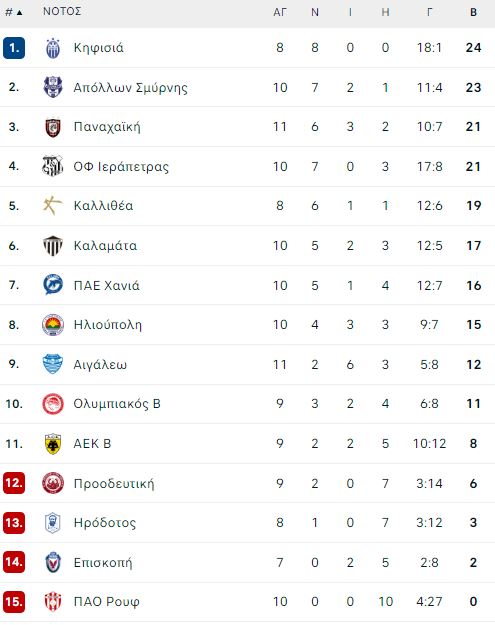
Task: Select the ΑΕΚ Β yellow eagle badge
Action: coord(53,444)
